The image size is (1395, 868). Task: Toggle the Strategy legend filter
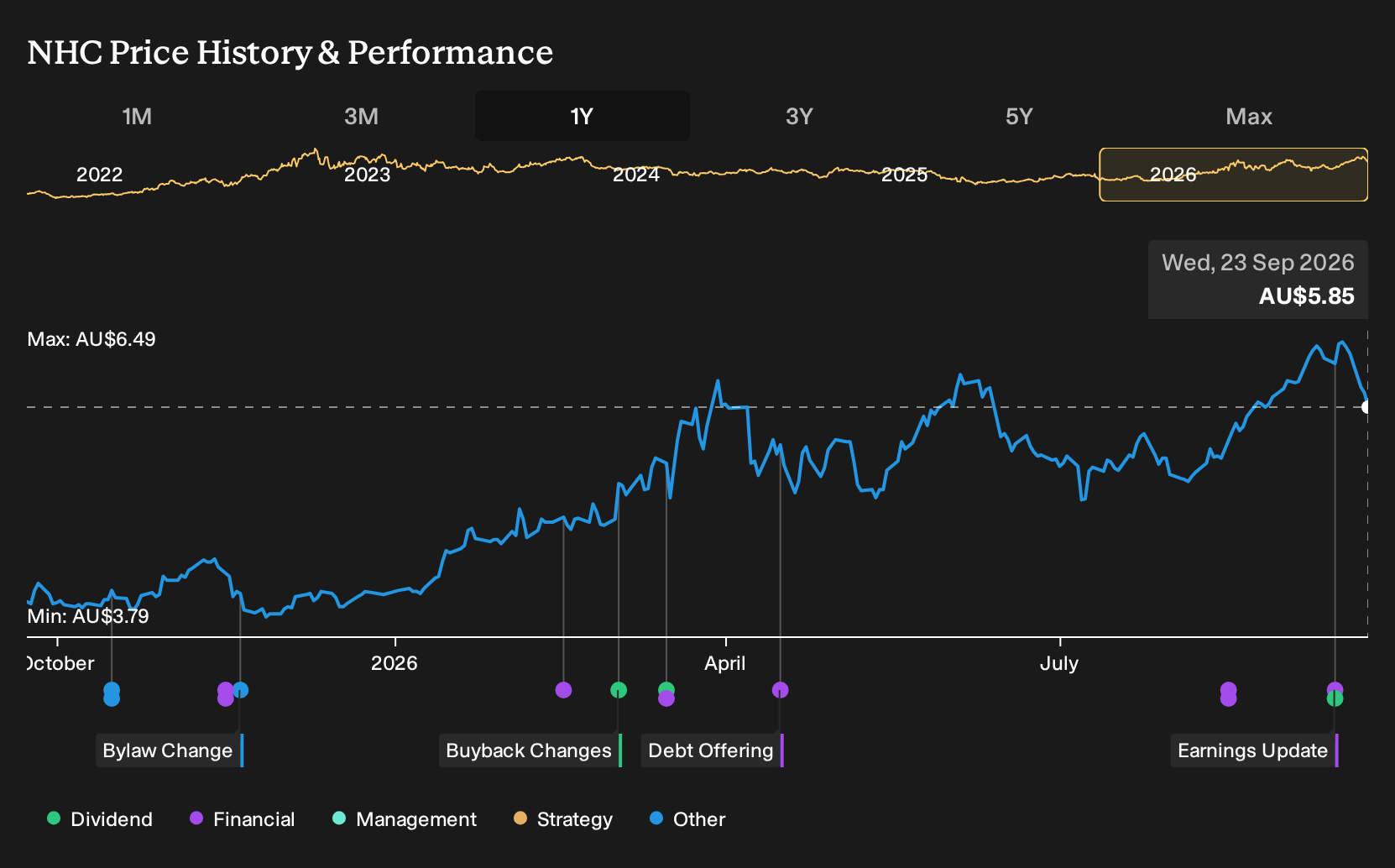click(x=562, y=819)
